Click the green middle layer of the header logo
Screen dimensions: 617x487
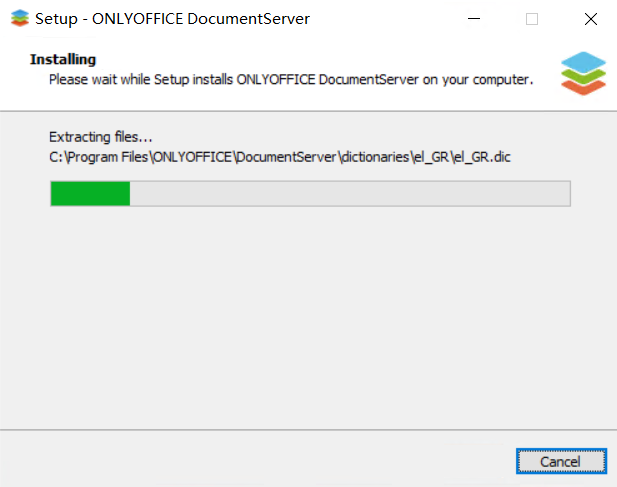pyautogui.click(x=583, y=76)
